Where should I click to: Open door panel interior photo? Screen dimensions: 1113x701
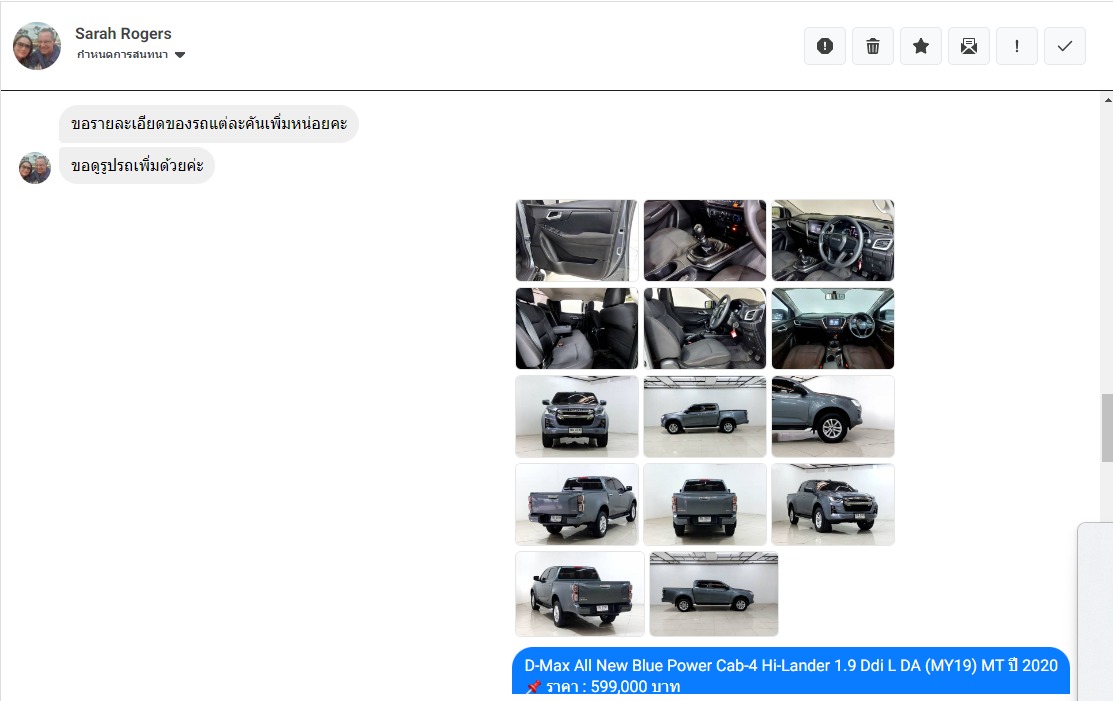click(x=576, y=241)
